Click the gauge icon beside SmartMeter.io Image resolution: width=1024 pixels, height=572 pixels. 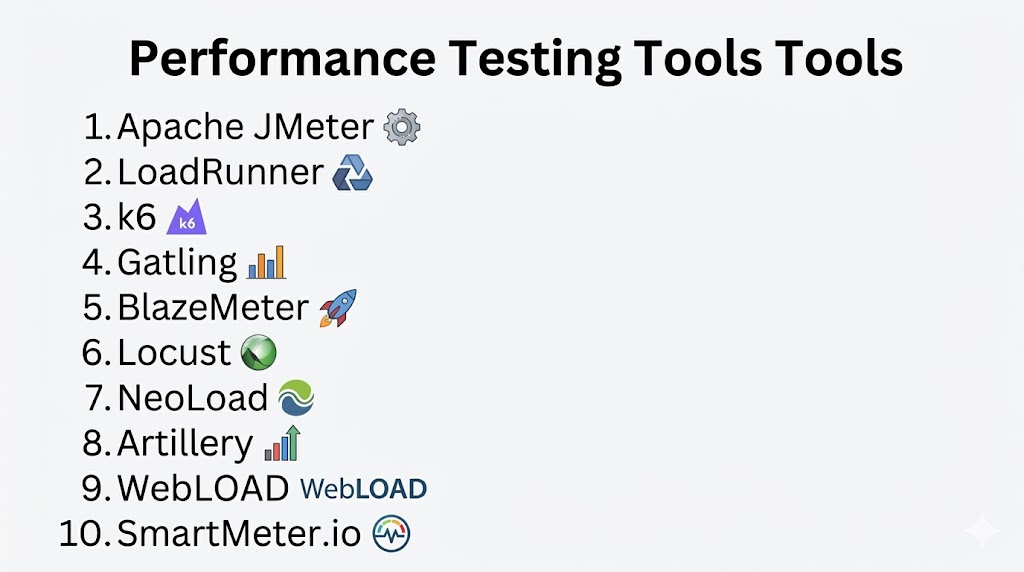[391, 534]
